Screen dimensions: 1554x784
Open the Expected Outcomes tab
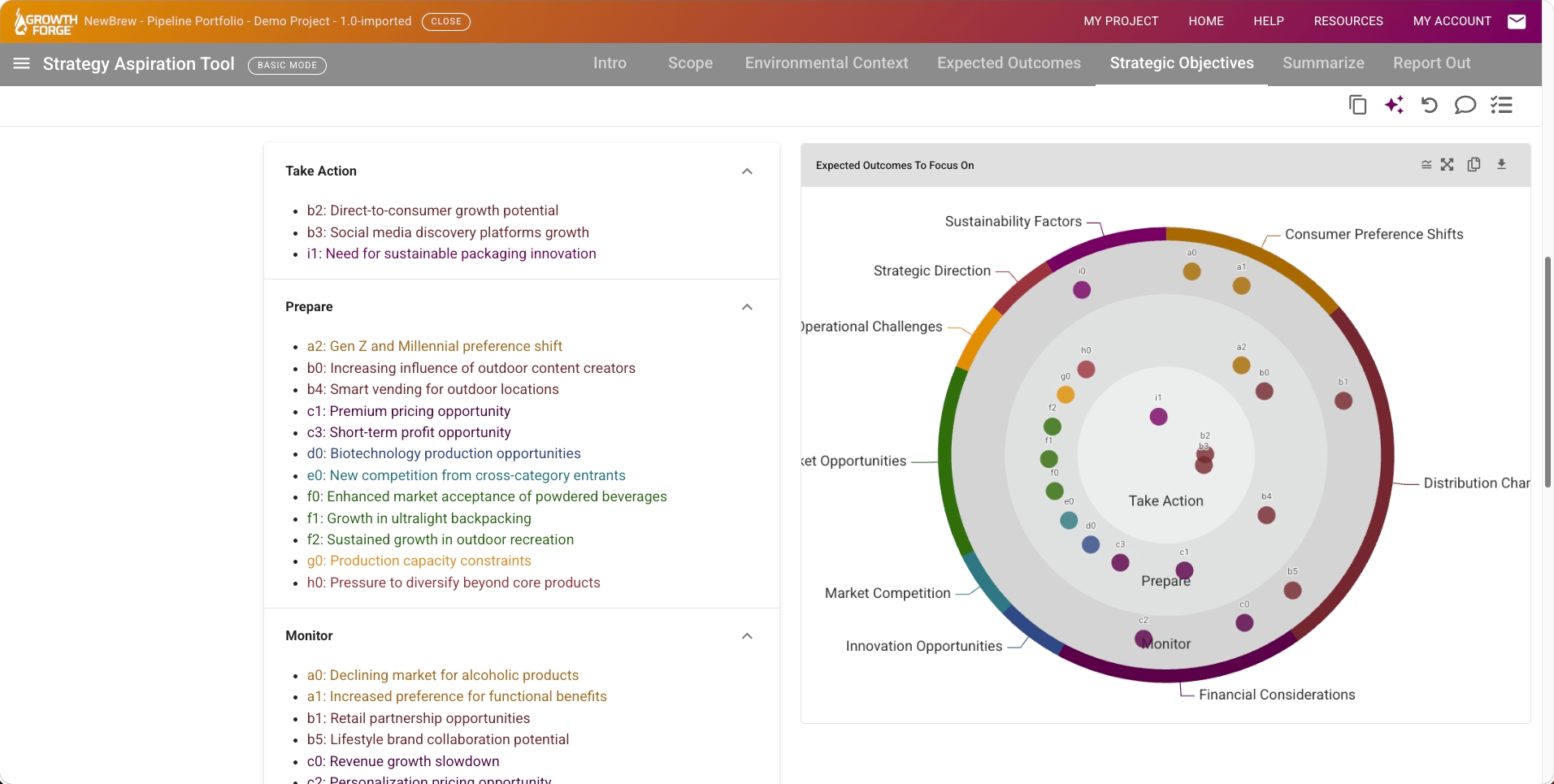click(1009, 63)
